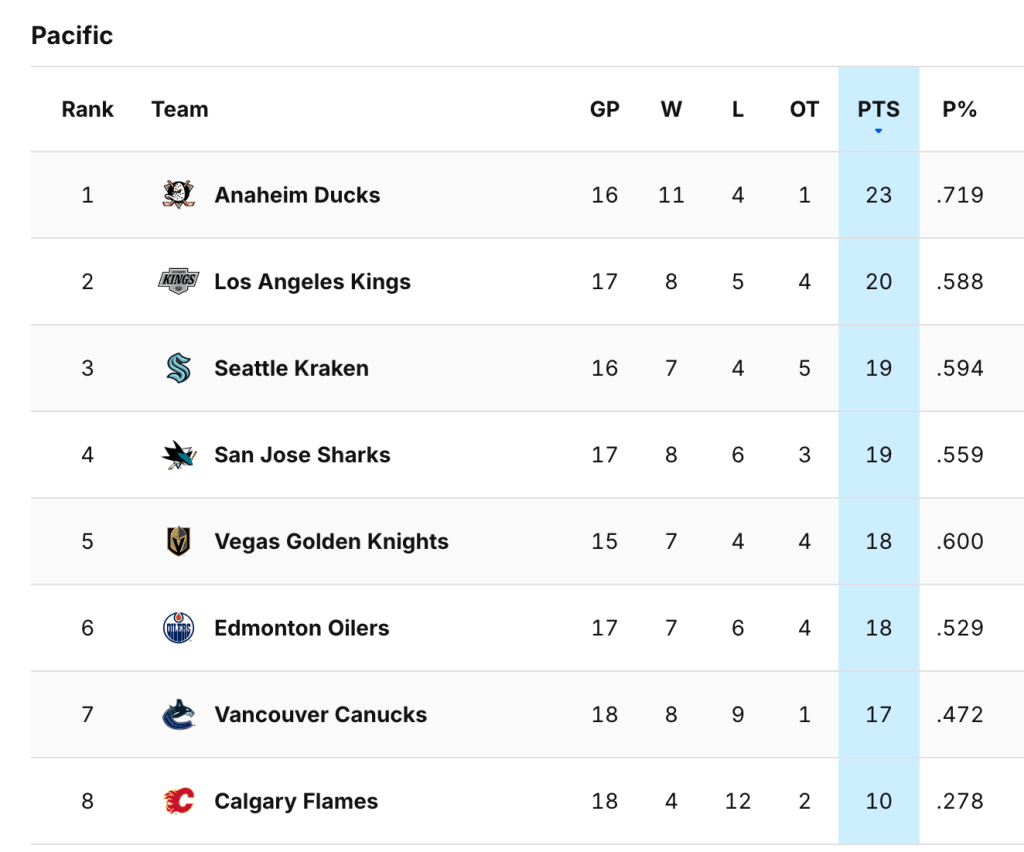This screenshot has width=1024, height=852.
Task: Click the Vegas Golden Knights logo
Action: [179, 541]
